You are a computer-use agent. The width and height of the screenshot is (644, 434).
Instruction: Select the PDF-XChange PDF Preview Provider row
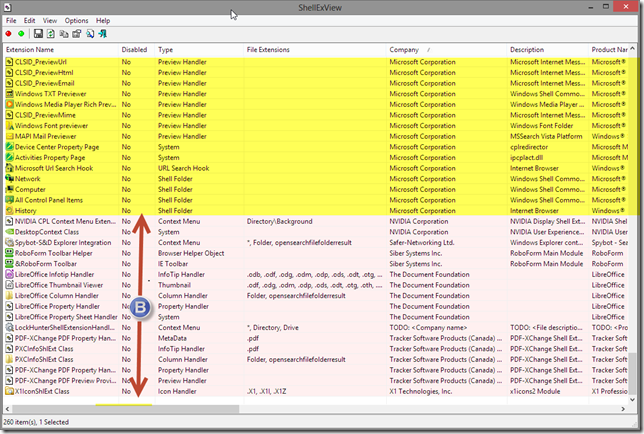pyautogui.click(x=316, y=381)
